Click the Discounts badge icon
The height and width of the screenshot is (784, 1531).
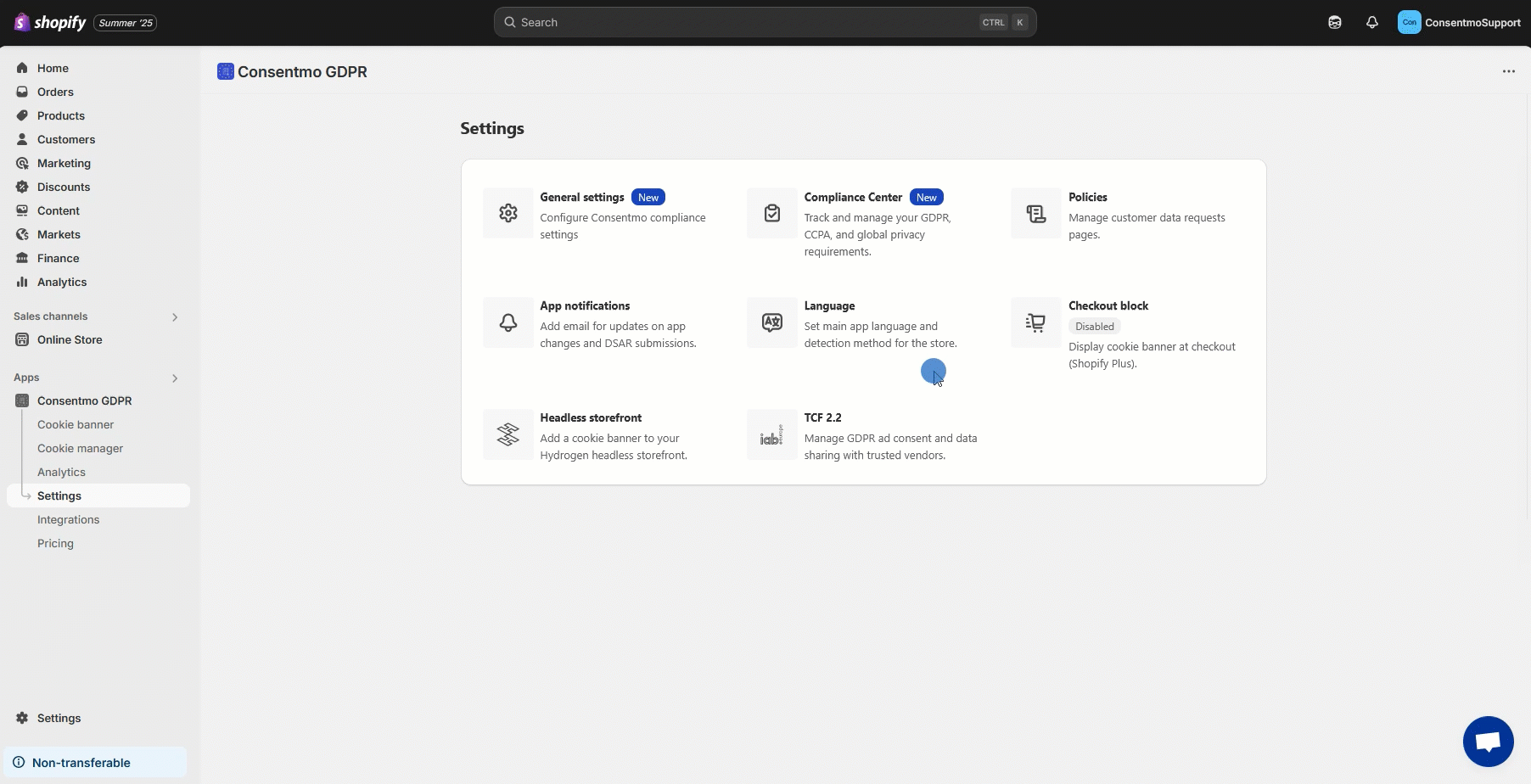[22, 187]
